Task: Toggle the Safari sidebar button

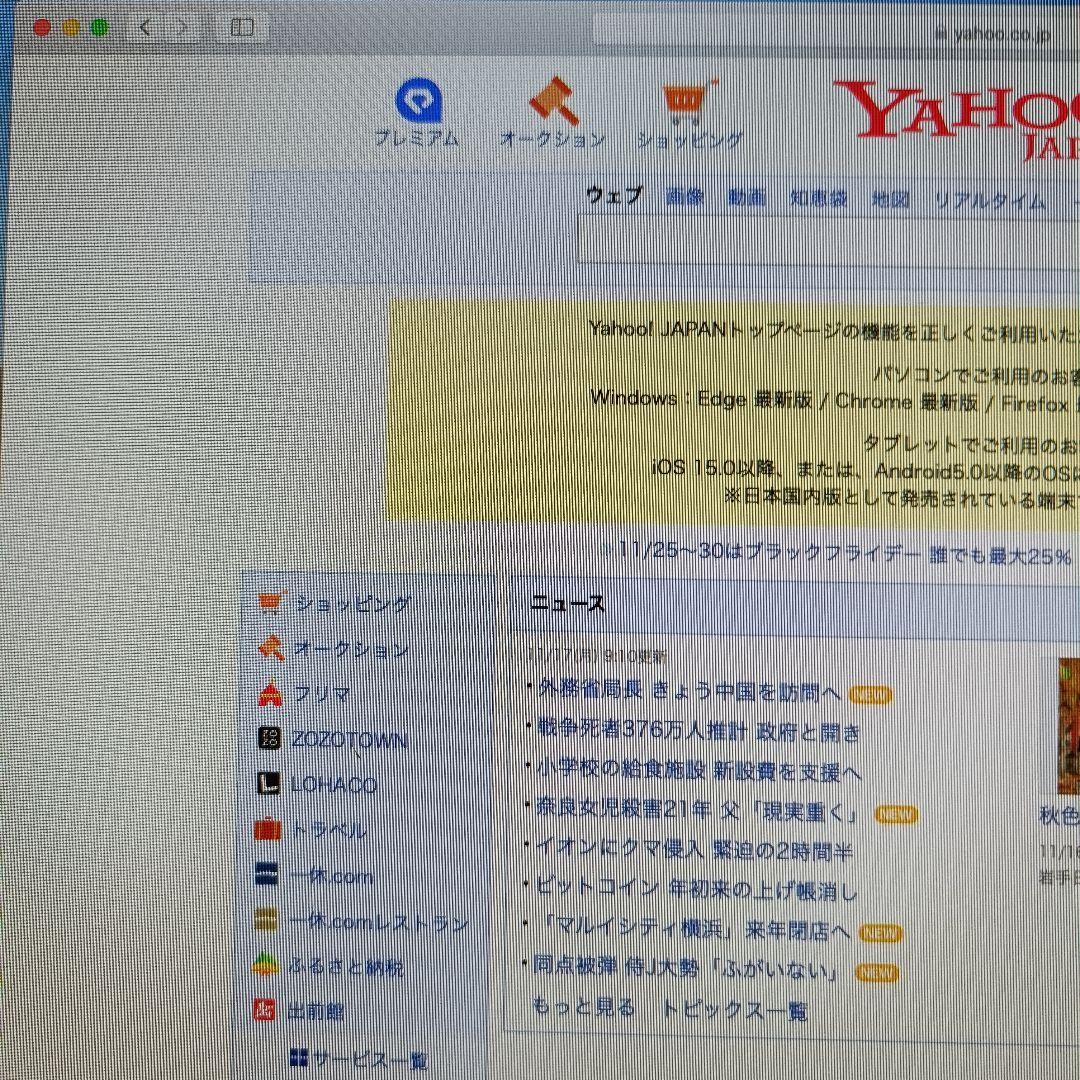Action: (x=242, y=27)
